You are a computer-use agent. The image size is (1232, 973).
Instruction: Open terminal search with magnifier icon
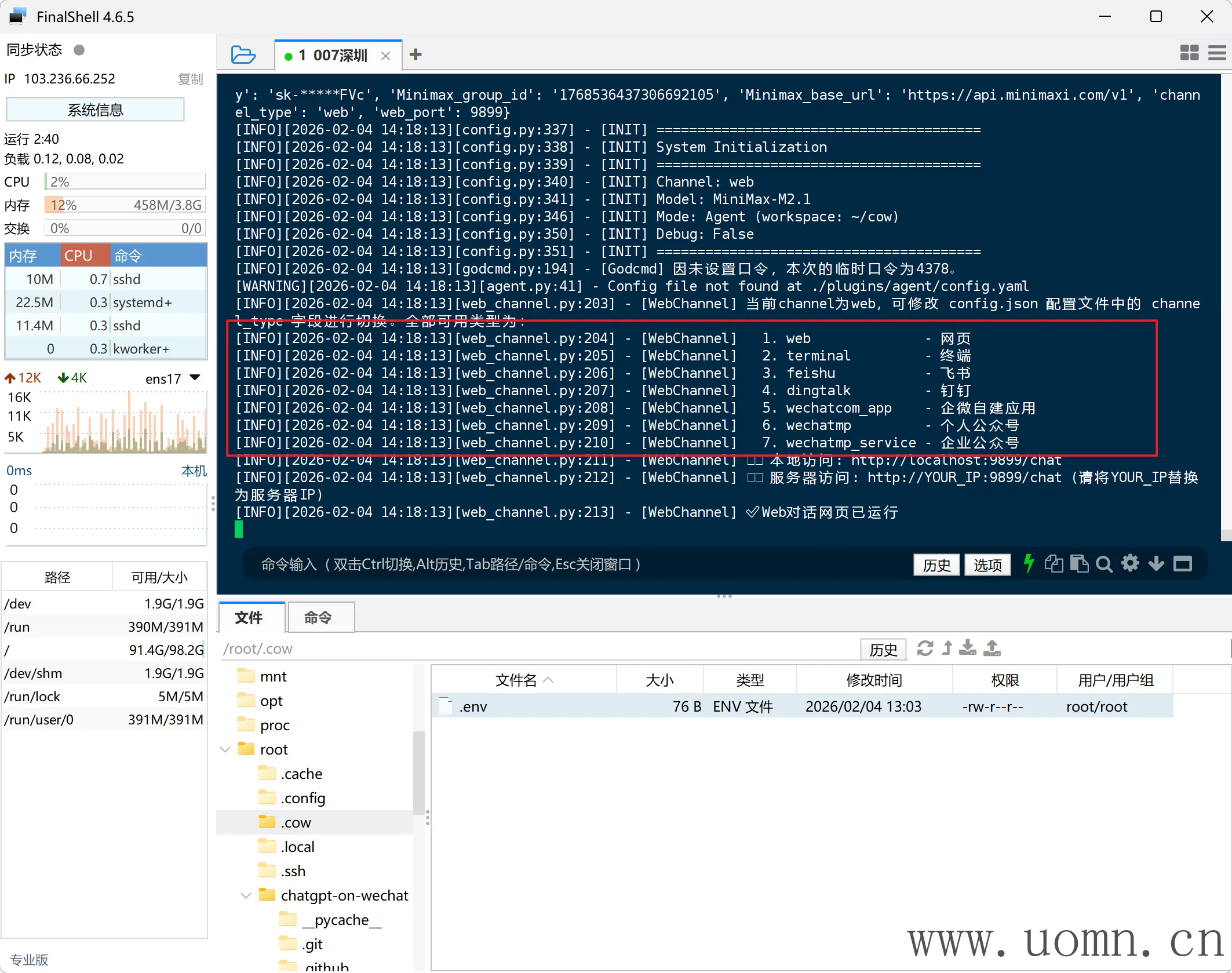(1104, 563)
